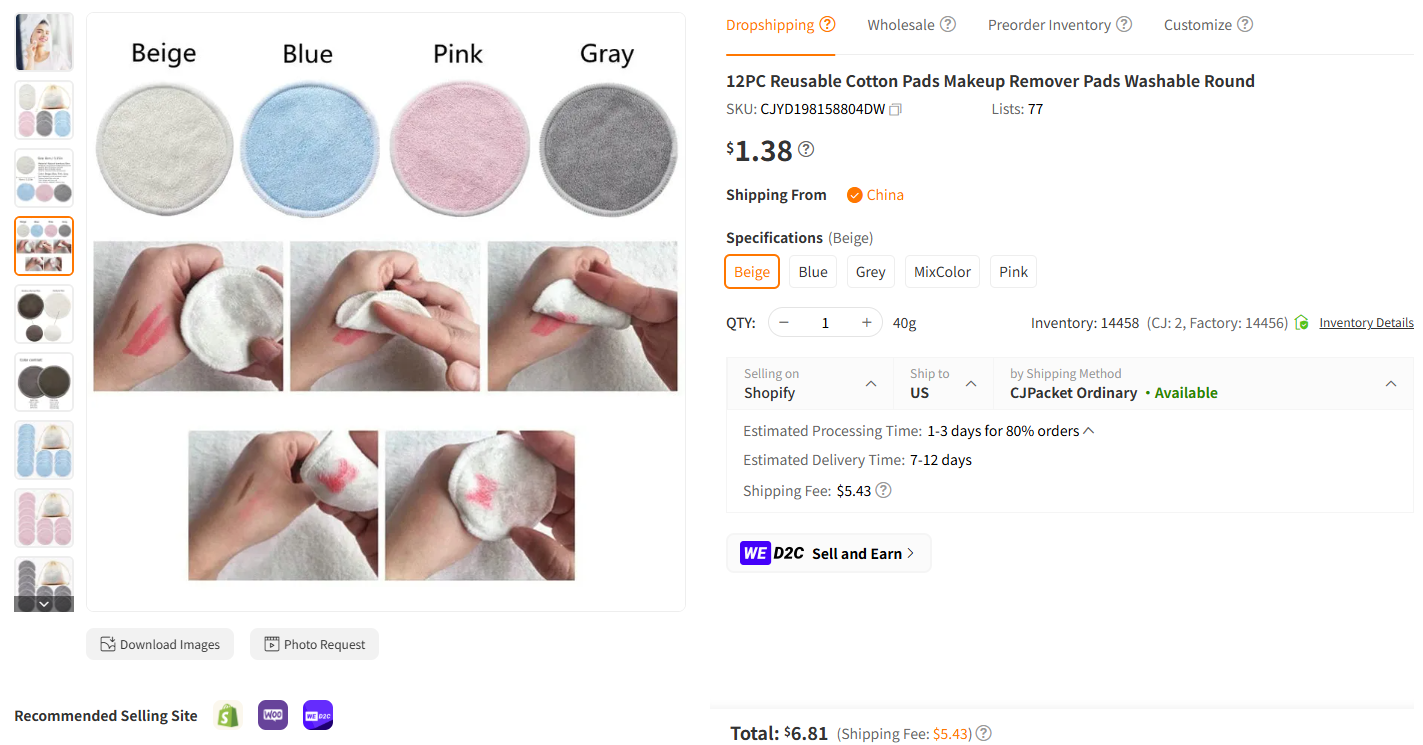
Task: Click the shipping fee question mark icon
Action: 884,490
